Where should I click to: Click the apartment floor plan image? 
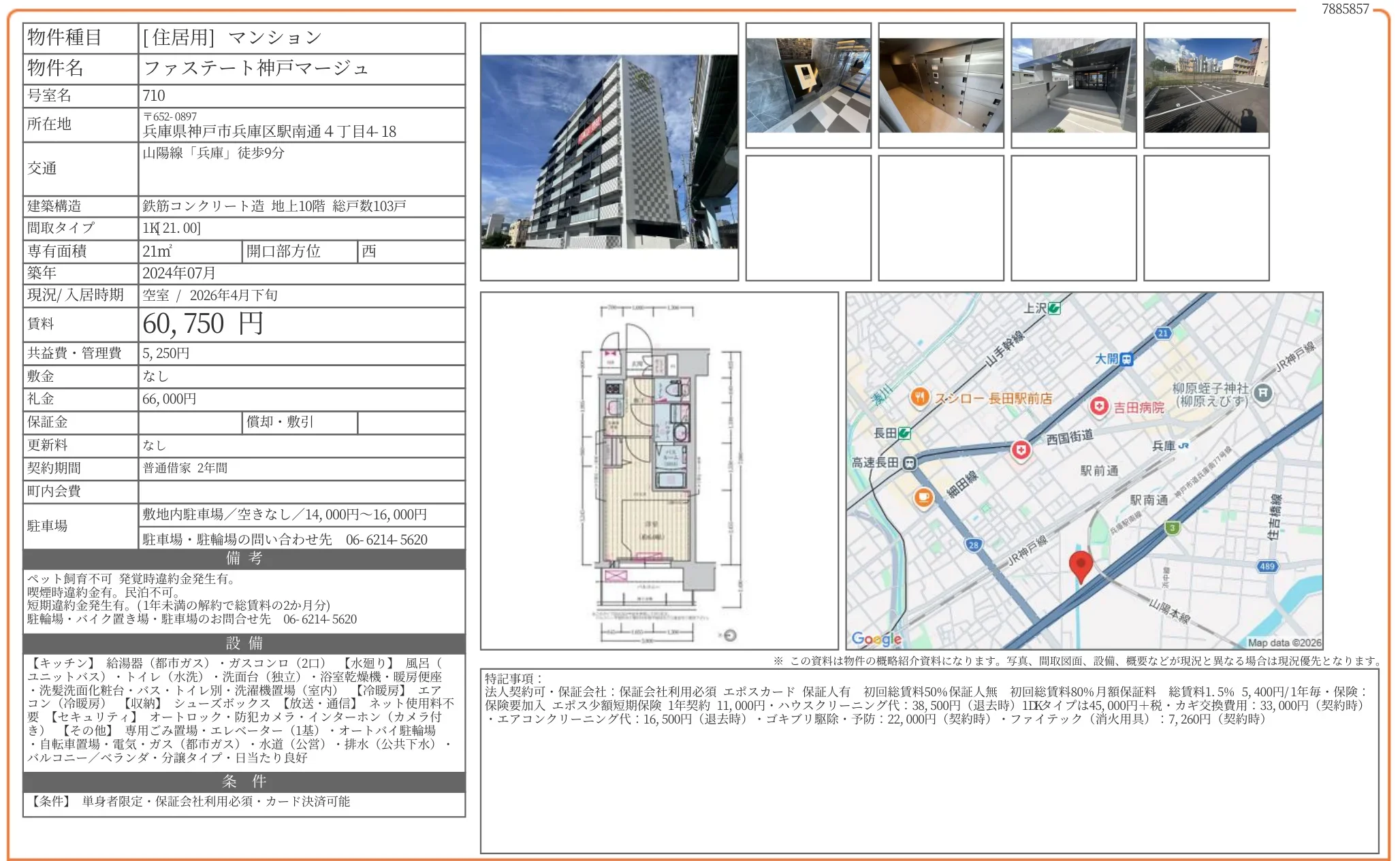tap(658, 470)
